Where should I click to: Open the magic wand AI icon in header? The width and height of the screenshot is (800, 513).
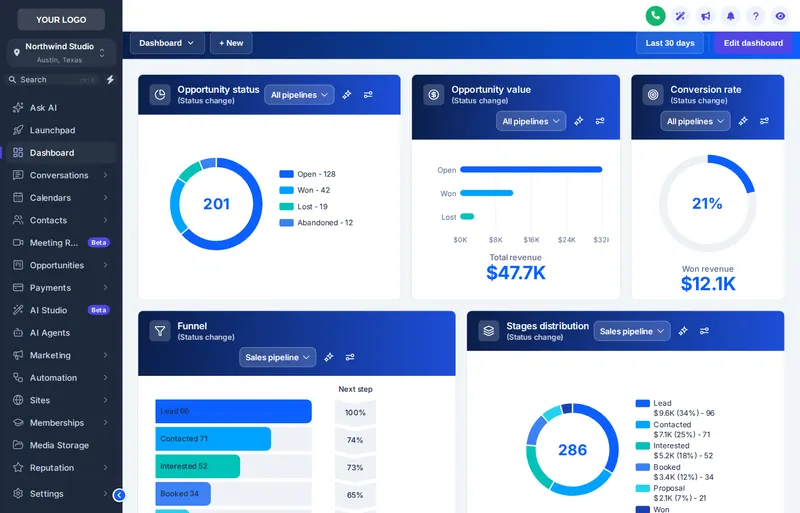click(680, 16)
